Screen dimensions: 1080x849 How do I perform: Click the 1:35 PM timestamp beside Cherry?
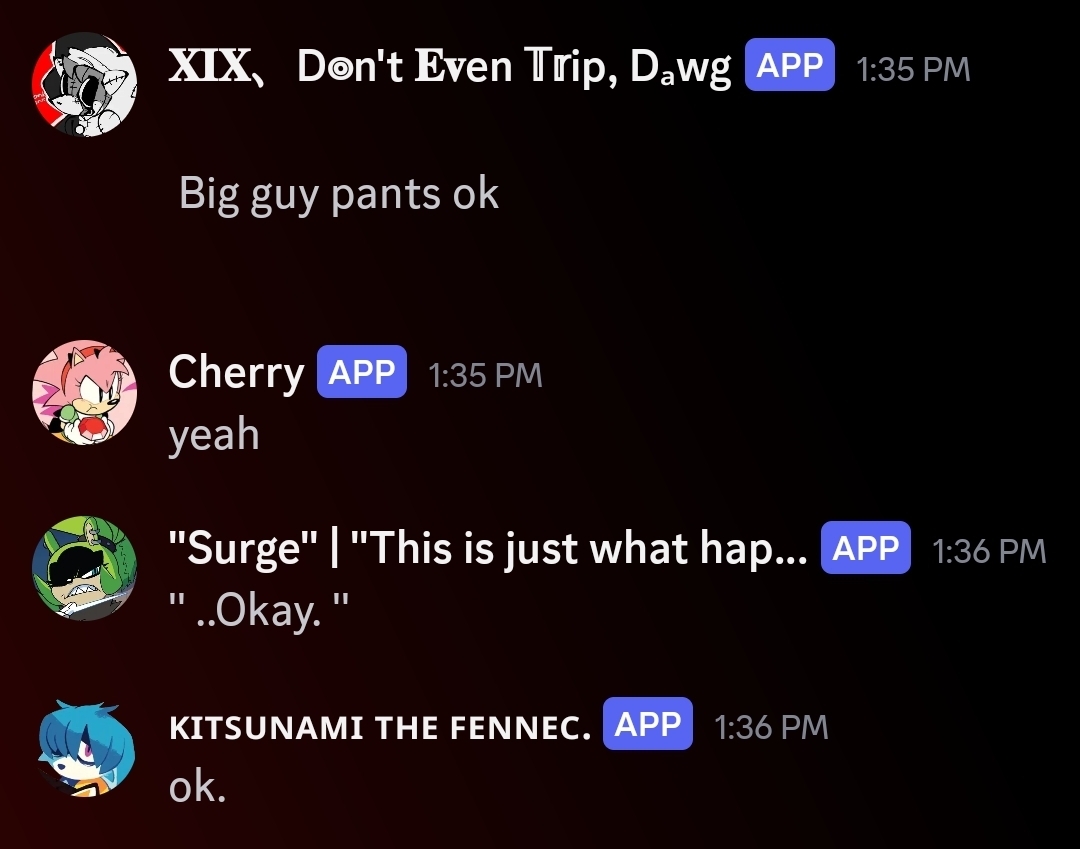[x=485, y=374]
